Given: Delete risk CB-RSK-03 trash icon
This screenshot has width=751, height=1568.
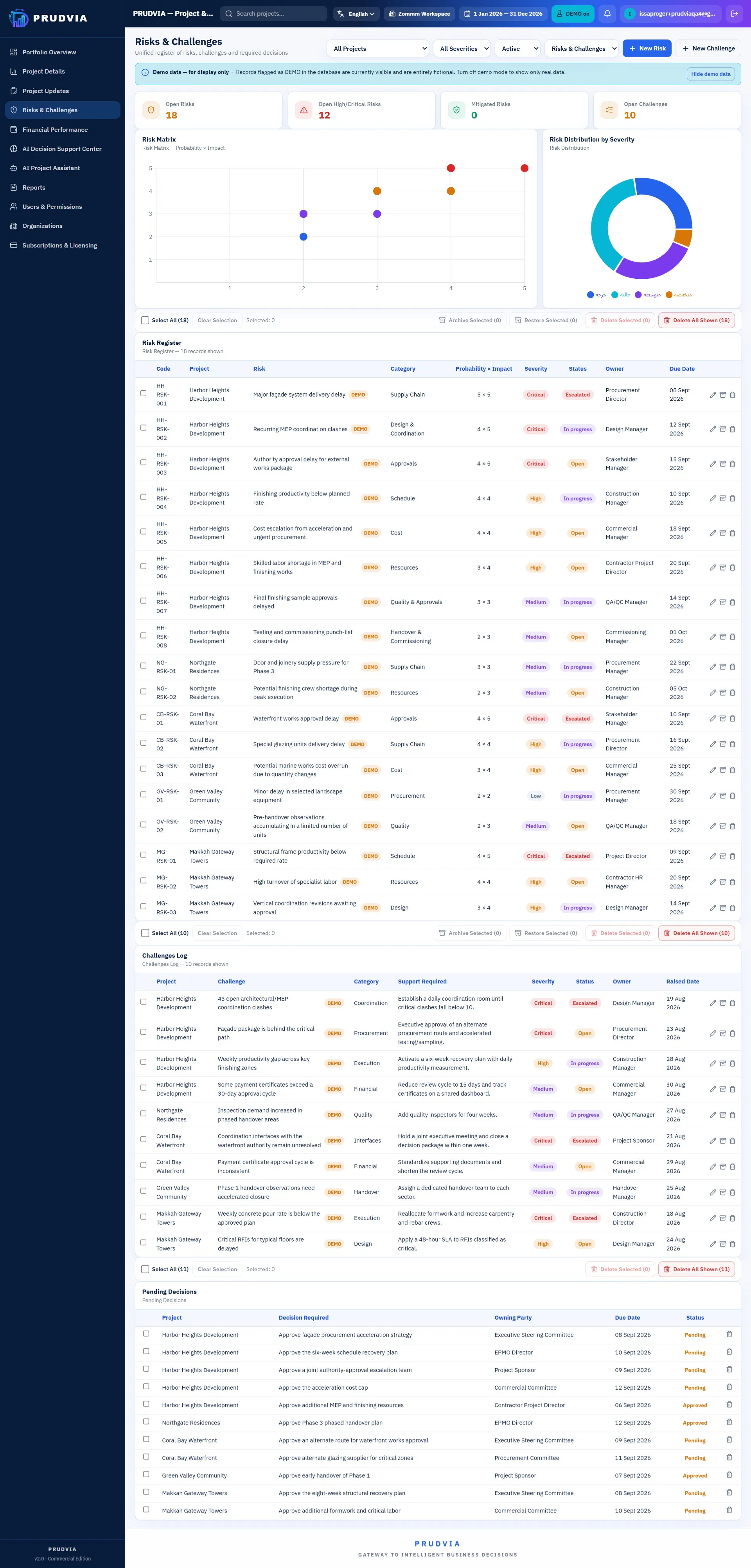Looking at the screenshot, I should tap(732, 770).
